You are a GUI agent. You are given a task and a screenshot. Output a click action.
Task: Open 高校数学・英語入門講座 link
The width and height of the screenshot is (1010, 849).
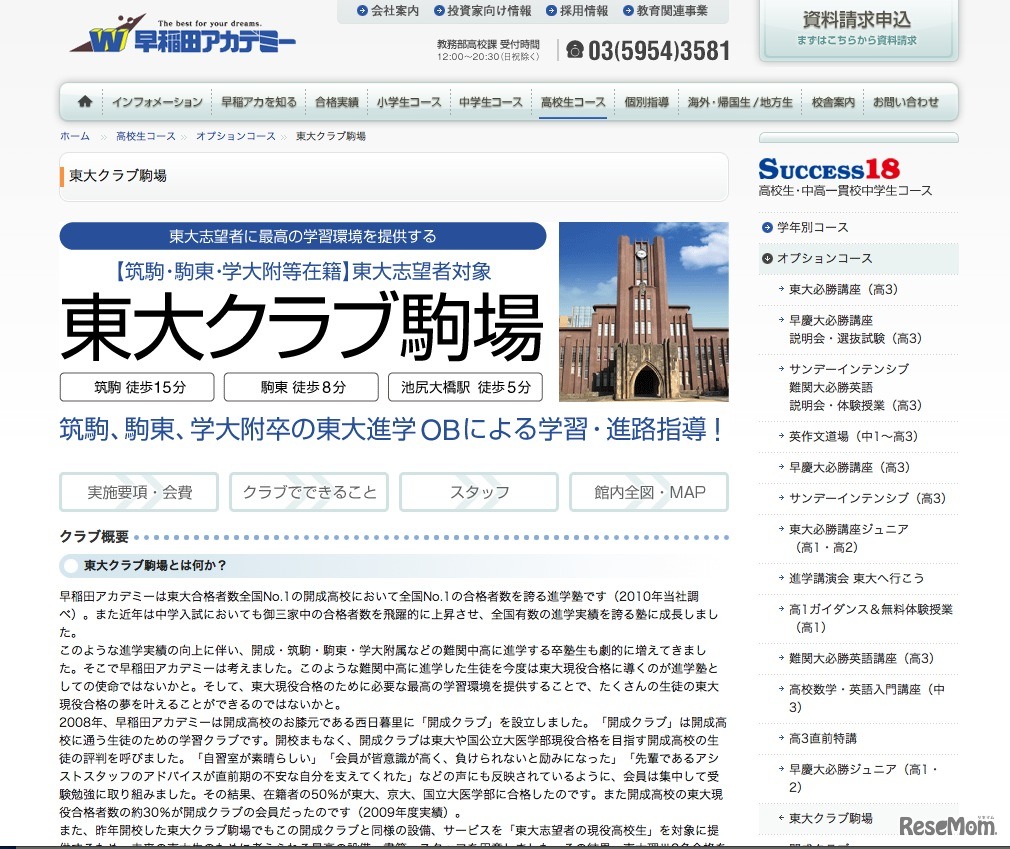click(x=867, y=698)
